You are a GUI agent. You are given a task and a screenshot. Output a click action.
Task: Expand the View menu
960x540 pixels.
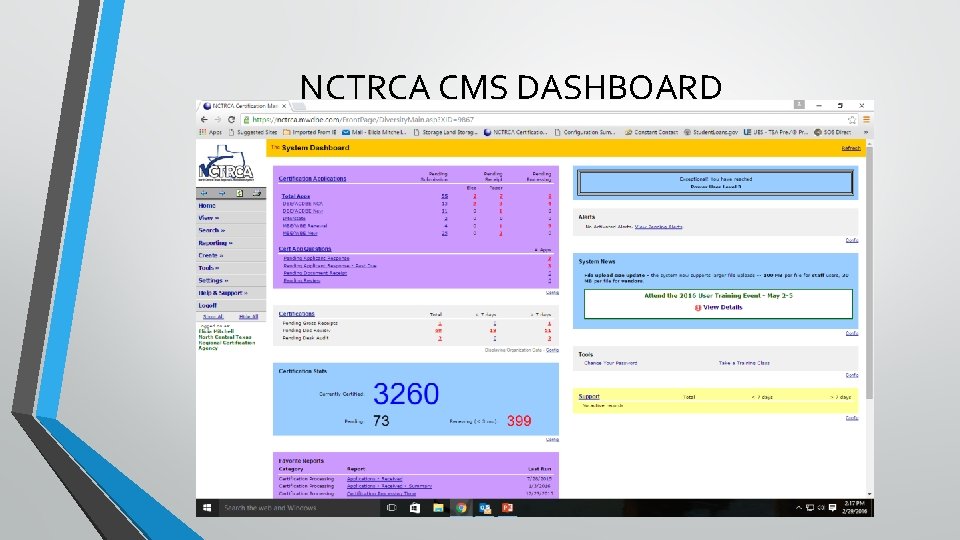point(208,218)
